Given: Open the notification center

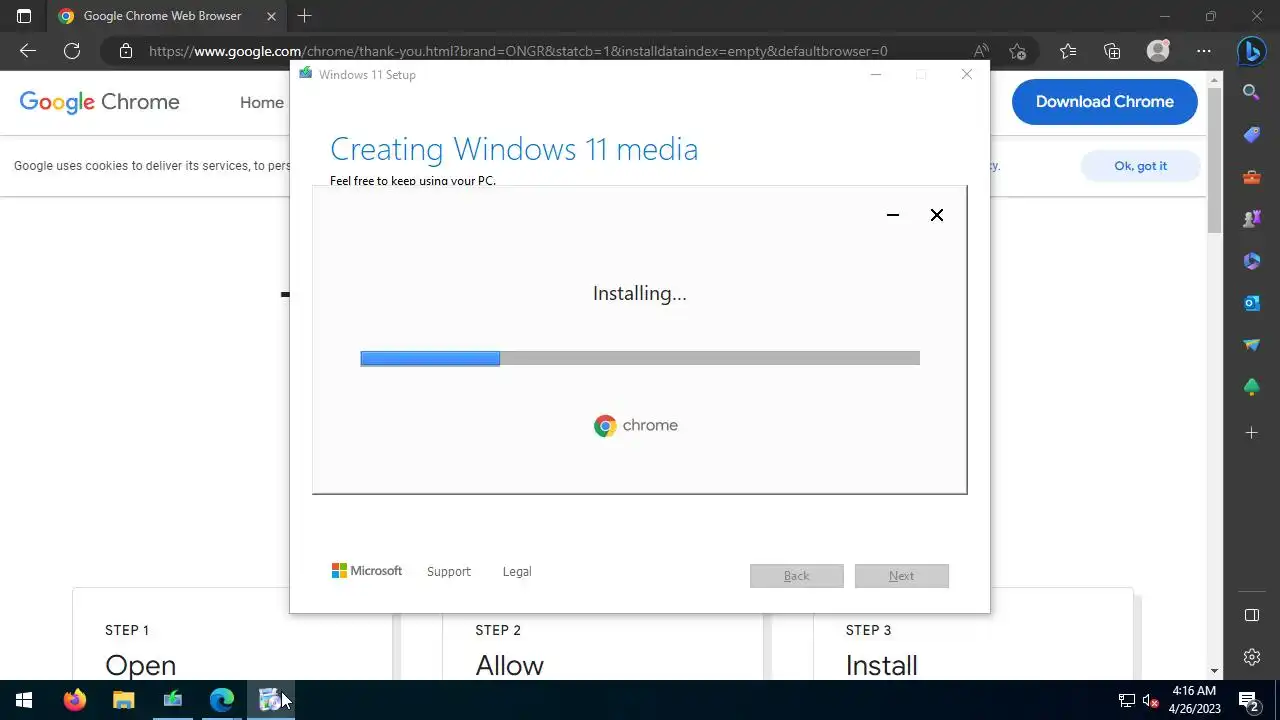Looking at the screenshot, I should (x=1249, y=700).
